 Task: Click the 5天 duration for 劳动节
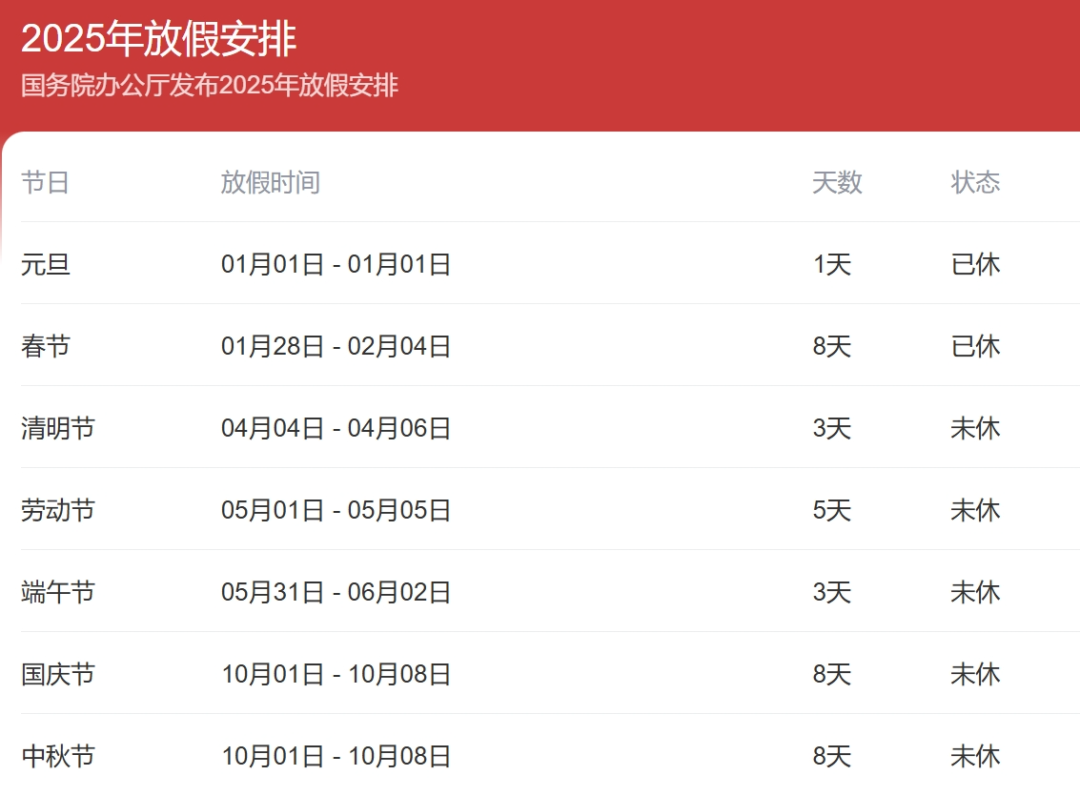click(831, 510)
